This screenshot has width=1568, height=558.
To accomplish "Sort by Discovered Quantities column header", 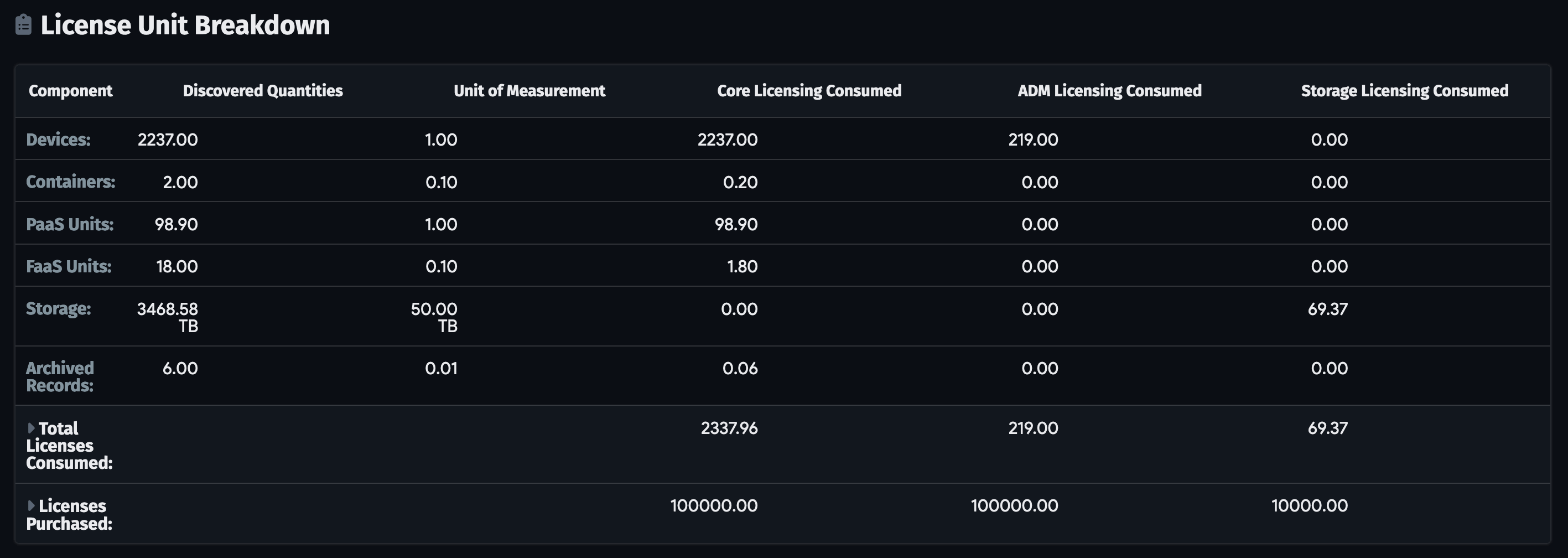I will pos(262,91).
